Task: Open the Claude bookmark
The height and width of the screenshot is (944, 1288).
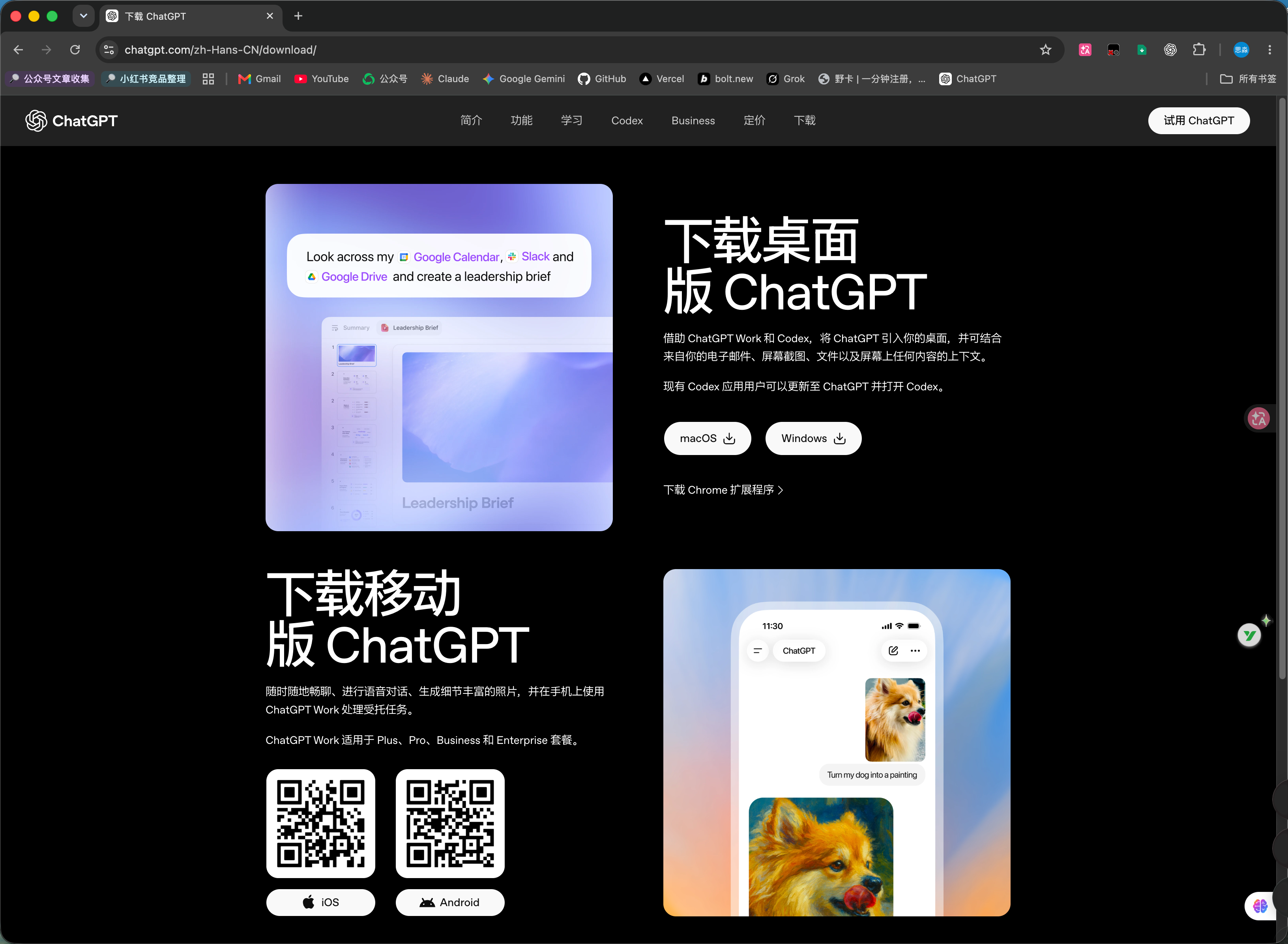Action: [x=445, y=79]
